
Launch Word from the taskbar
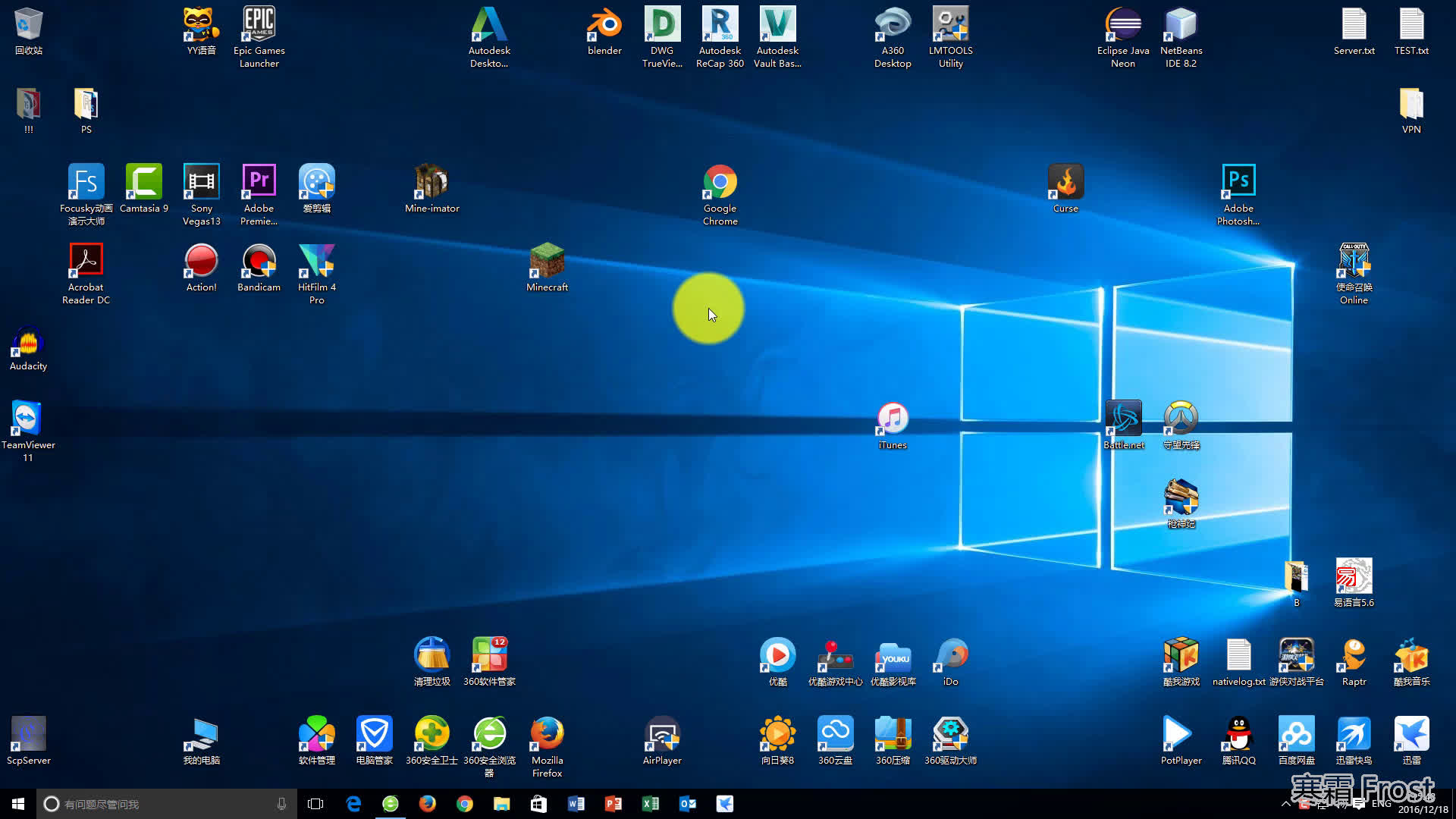pos(576,804)
